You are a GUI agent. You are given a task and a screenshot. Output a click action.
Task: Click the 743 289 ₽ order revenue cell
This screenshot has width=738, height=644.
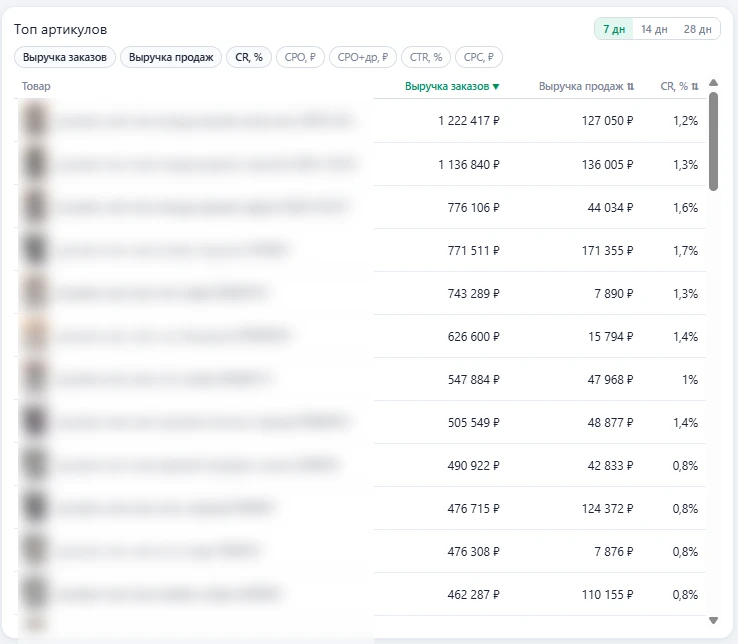[473, 294]
